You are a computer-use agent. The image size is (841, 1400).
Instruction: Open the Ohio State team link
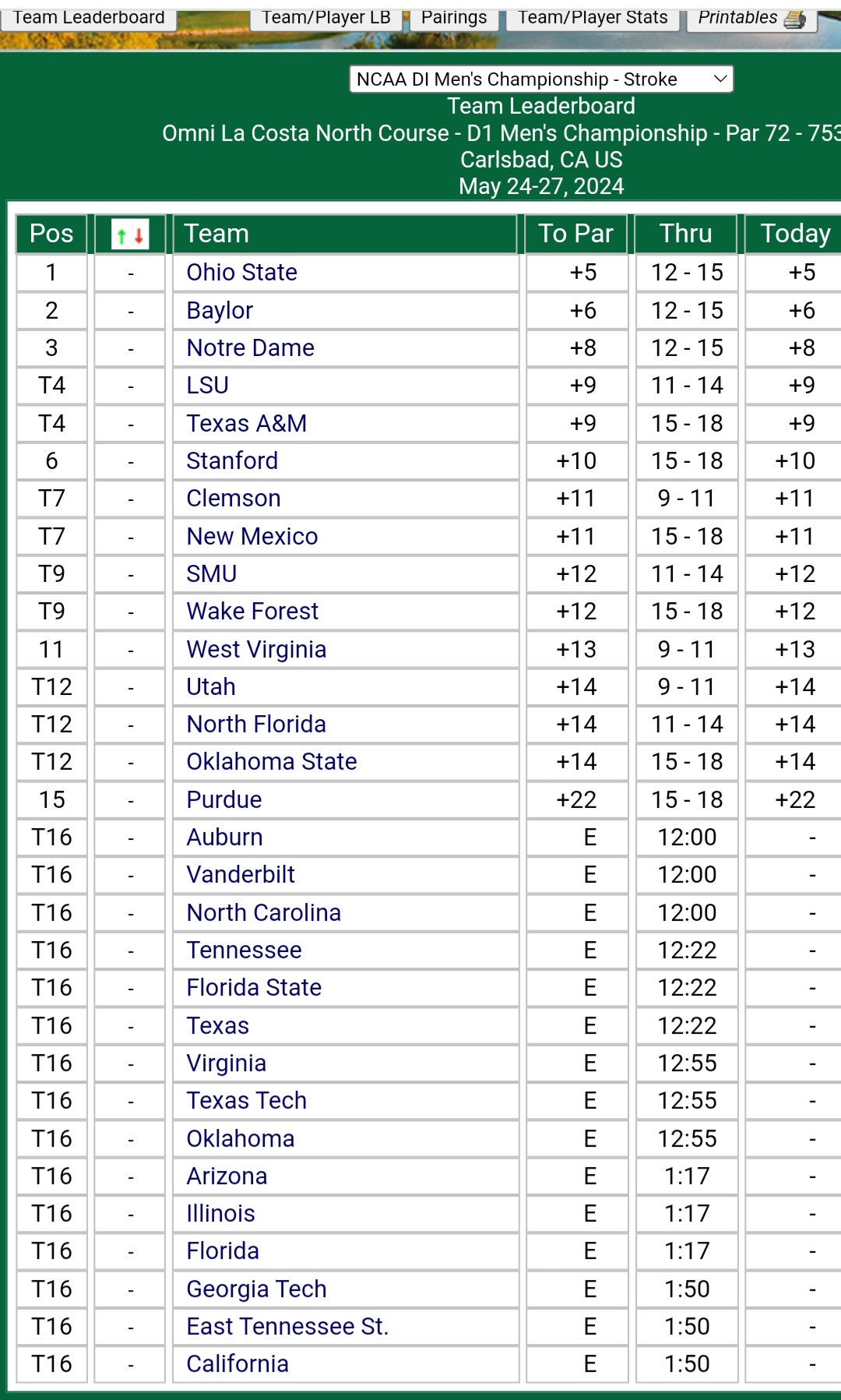[241, 273]
